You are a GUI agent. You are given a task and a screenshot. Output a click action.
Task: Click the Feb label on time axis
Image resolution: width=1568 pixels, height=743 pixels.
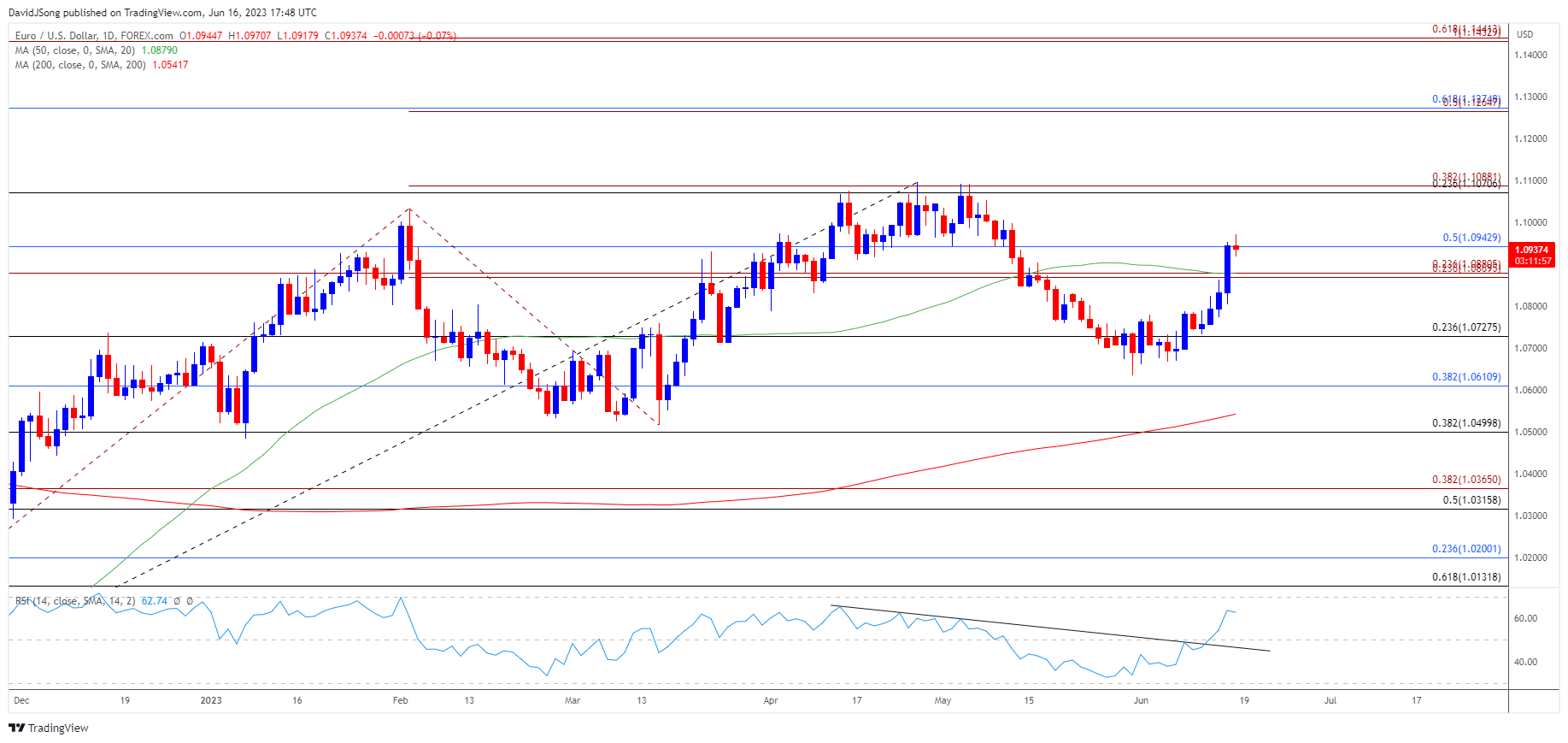click(400, 700)
